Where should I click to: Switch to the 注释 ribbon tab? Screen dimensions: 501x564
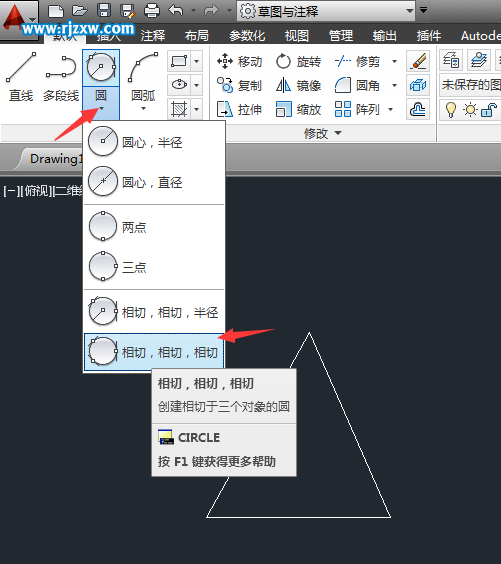tap(153, 36)
